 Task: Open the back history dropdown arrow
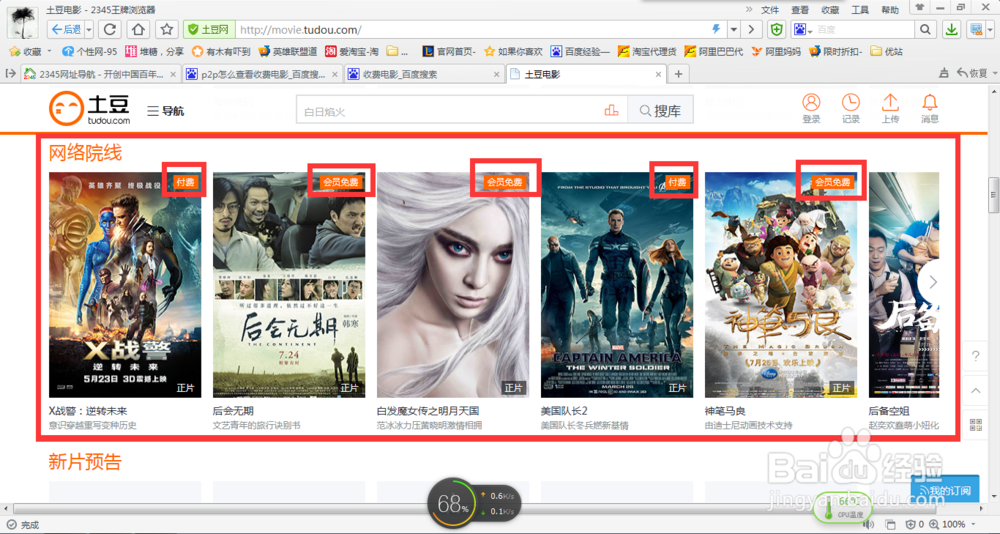pyautogui.click(x=89, y=29)
